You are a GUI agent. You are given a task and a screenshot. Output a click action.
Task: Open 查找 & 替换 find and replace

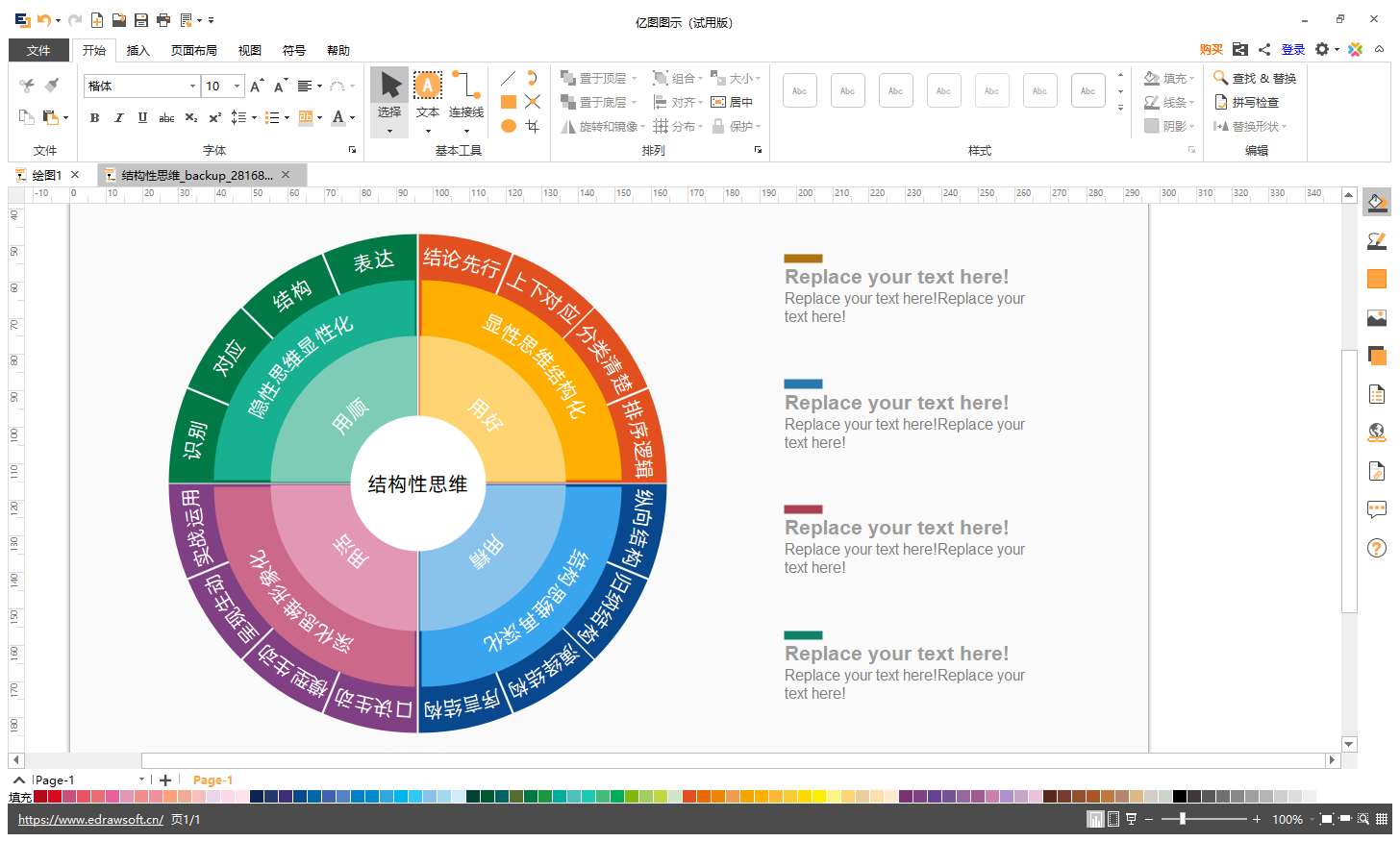coord(1255,78)
